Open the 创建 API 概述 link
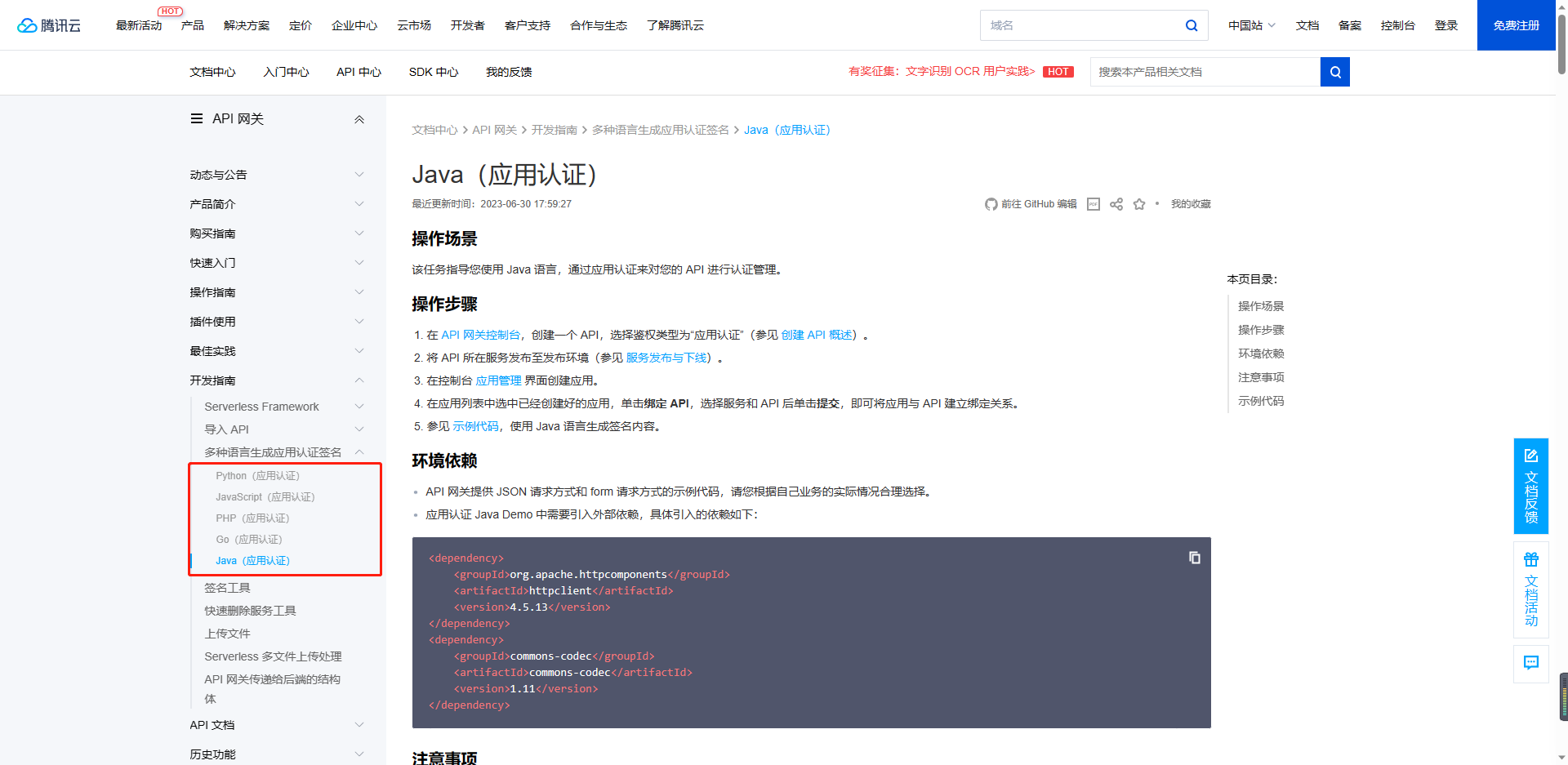 coord(817,335)
